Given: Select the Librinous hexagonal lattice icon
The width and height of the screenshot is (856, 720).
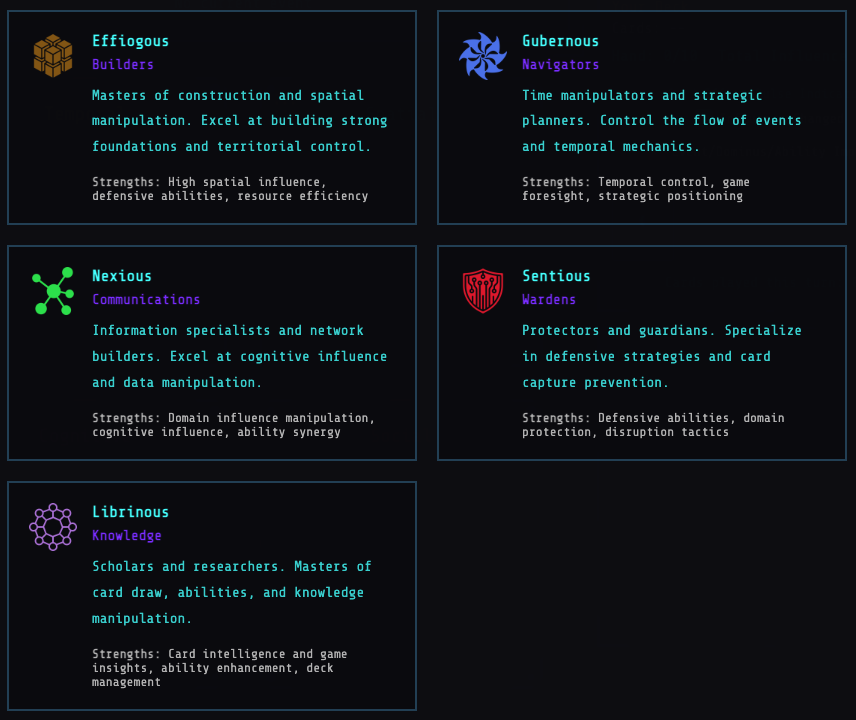Looking at the screenshot, I should click(x=52, y=527).
